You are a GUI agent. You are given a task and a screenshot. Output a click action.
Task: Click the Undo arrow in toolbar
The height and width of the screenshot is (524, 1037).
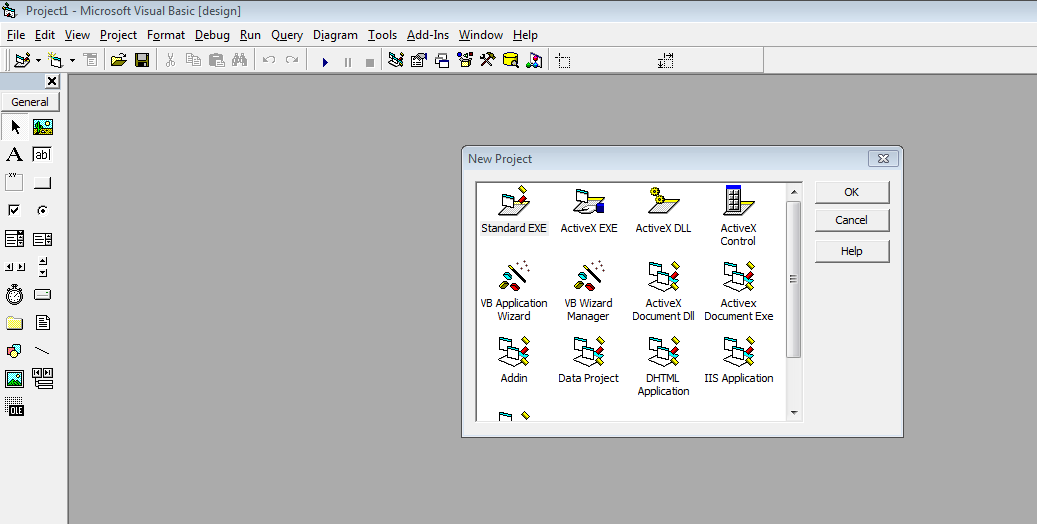pyautogui.click(x=269, y=61)
